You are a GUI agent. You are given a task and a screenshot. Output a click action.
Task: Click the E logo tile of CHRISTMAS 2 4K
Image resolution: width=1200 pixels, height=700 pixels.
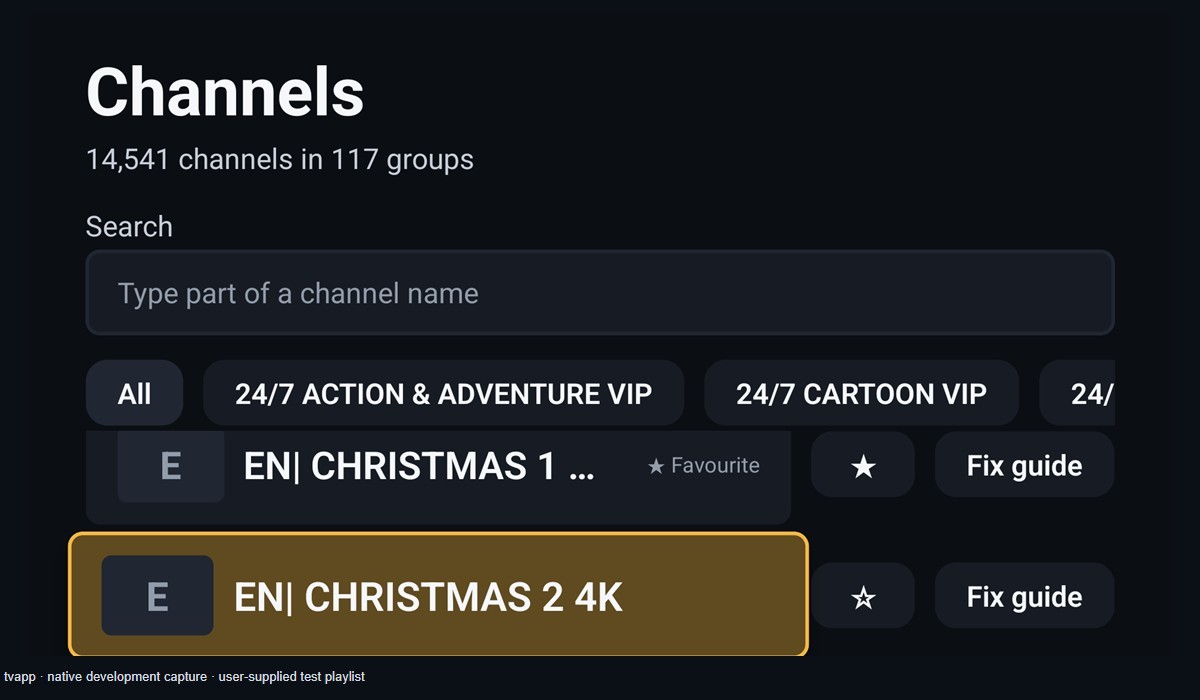157,595
